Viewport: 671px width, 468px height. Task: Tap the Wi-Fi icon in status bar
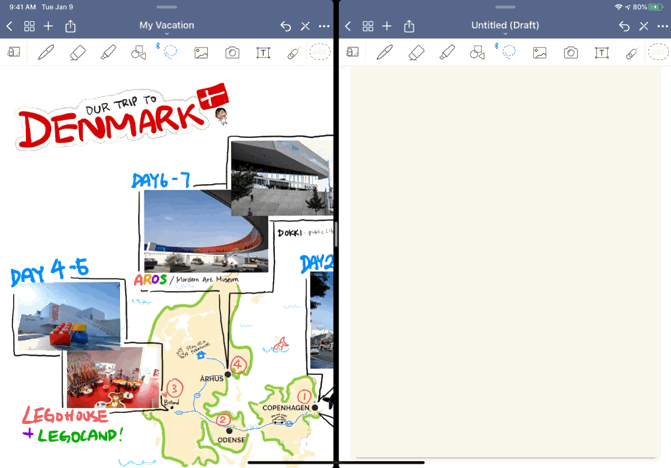618,7
